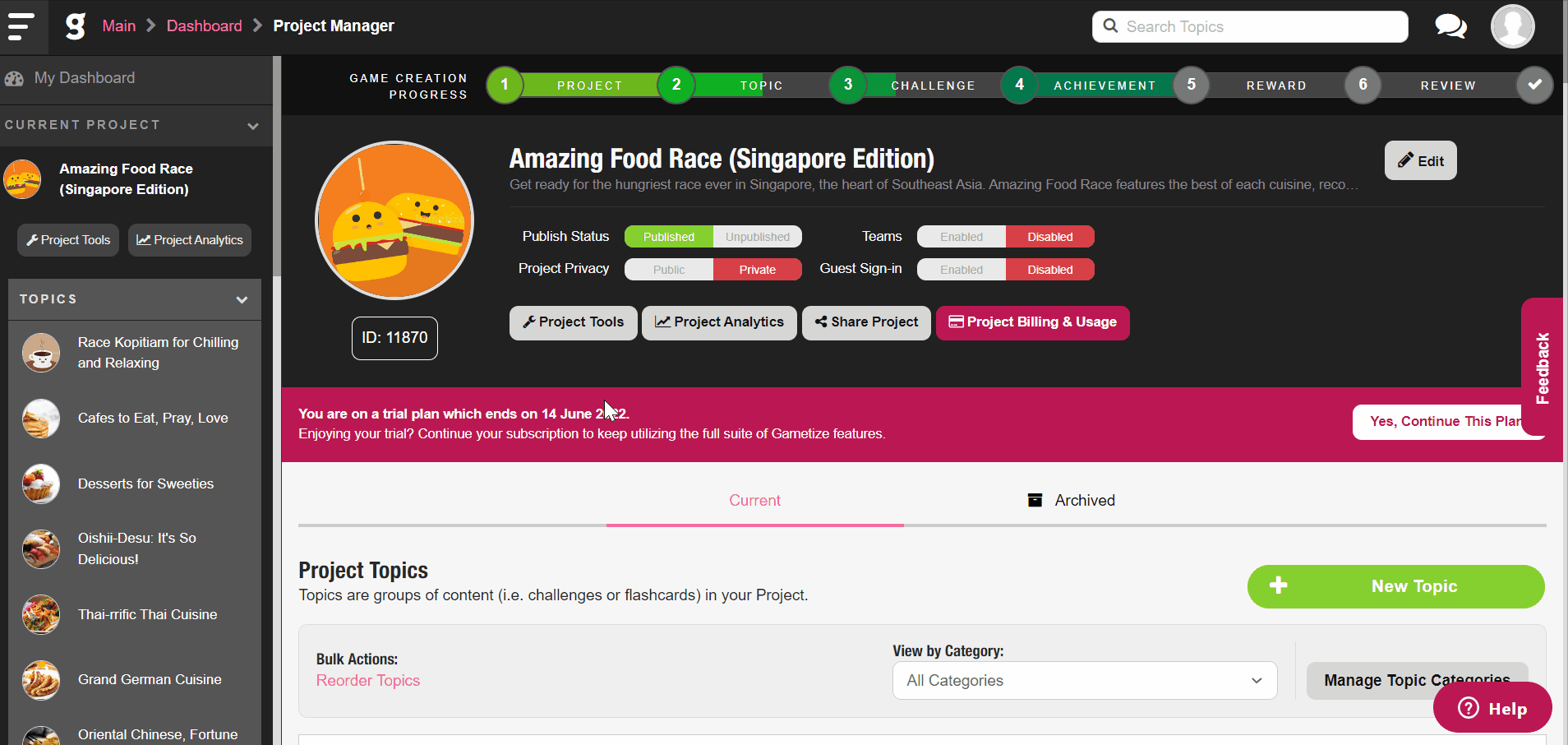
Task: Click the Reorder Topics link
Action: click(x=368, y=681)
